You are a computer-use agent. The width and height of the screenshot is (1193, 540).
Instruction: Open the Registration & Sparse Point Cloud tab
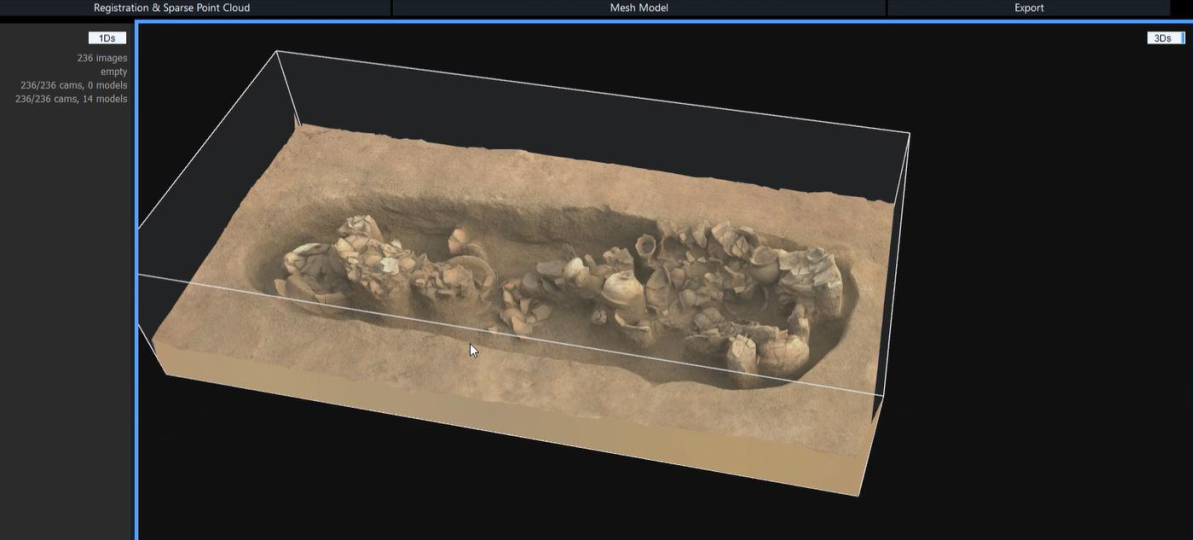pos(172,8)
